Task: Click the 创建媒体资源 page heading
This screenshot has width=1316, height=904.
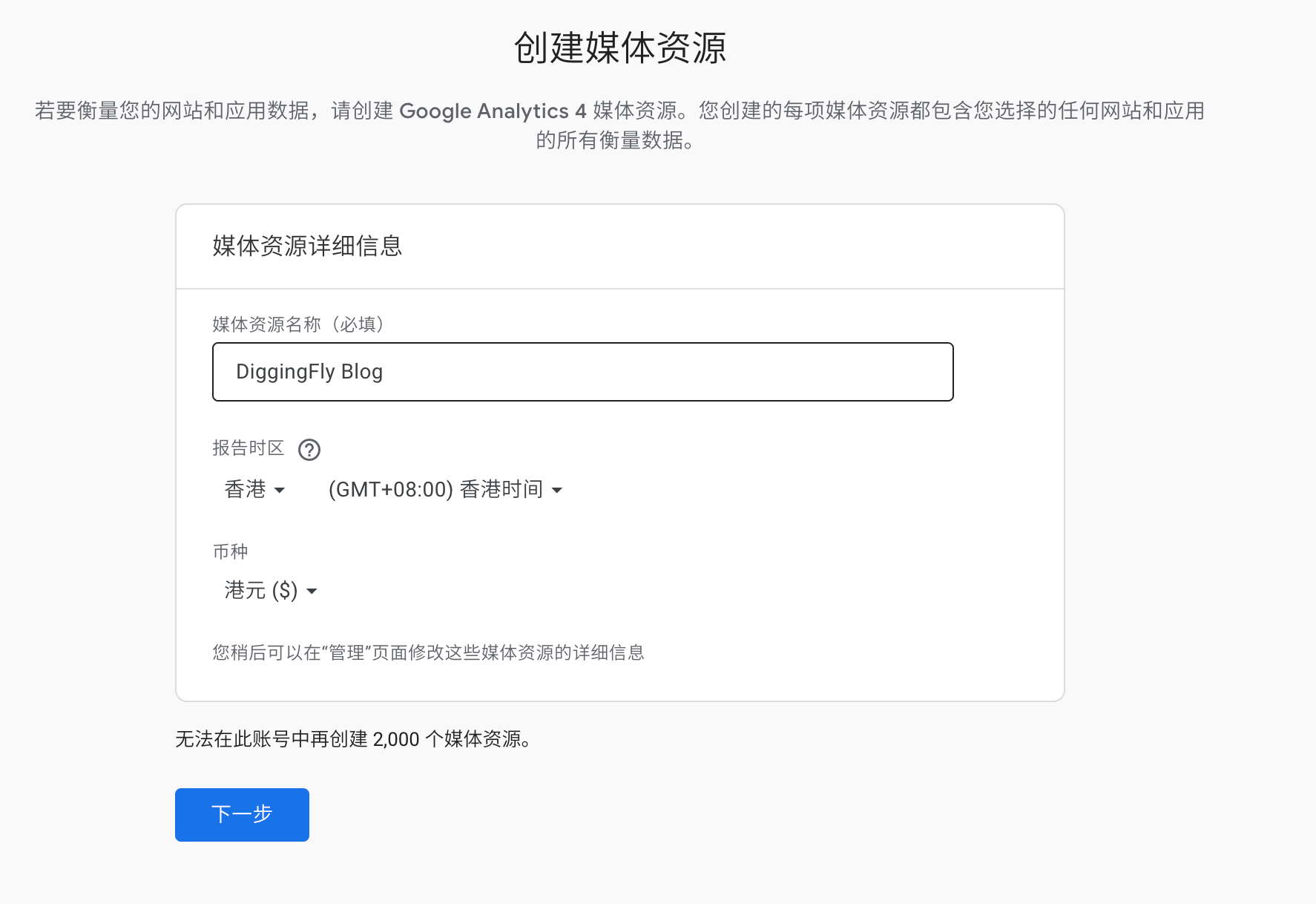Action: tap(619, 48)
